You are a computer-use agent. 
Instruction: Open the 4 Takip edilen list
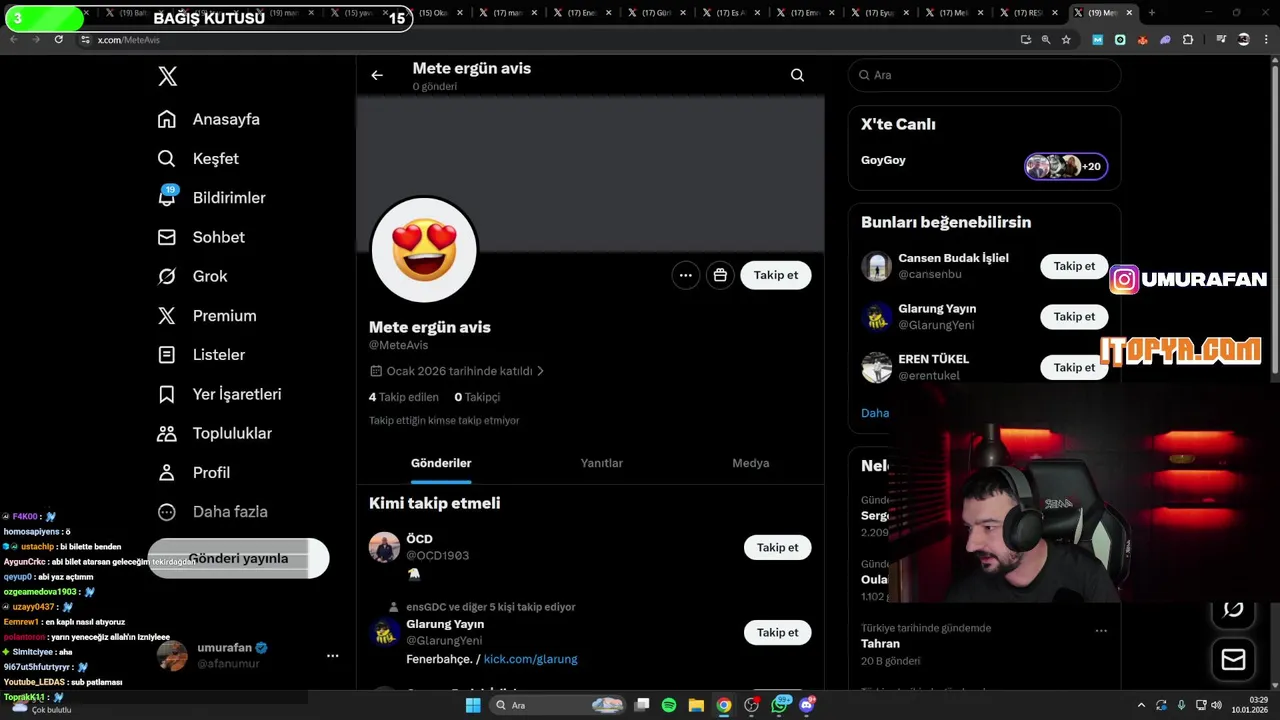tap(404, 397)
